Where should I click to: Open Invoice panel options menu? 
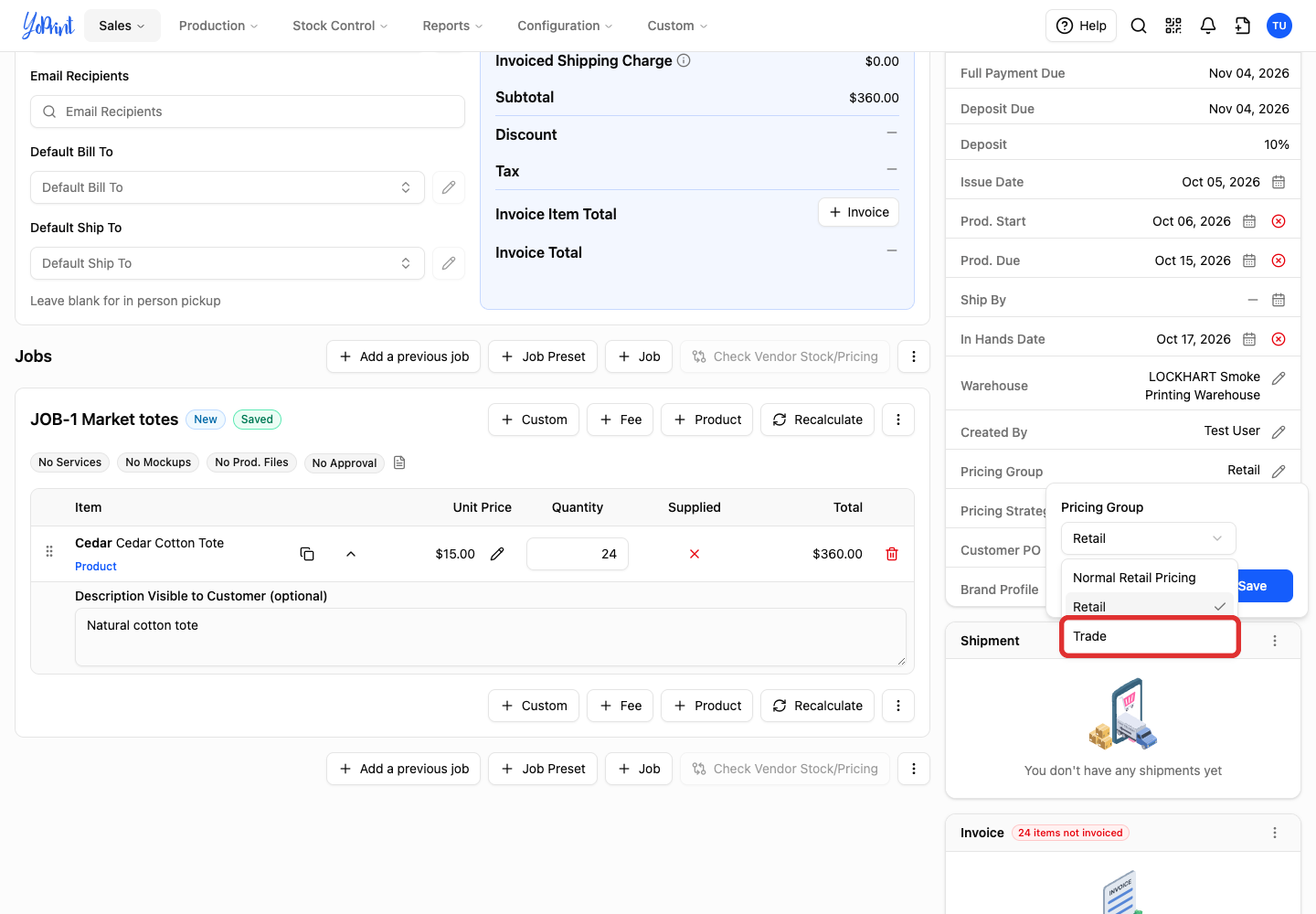click(x=1275, y=833)
